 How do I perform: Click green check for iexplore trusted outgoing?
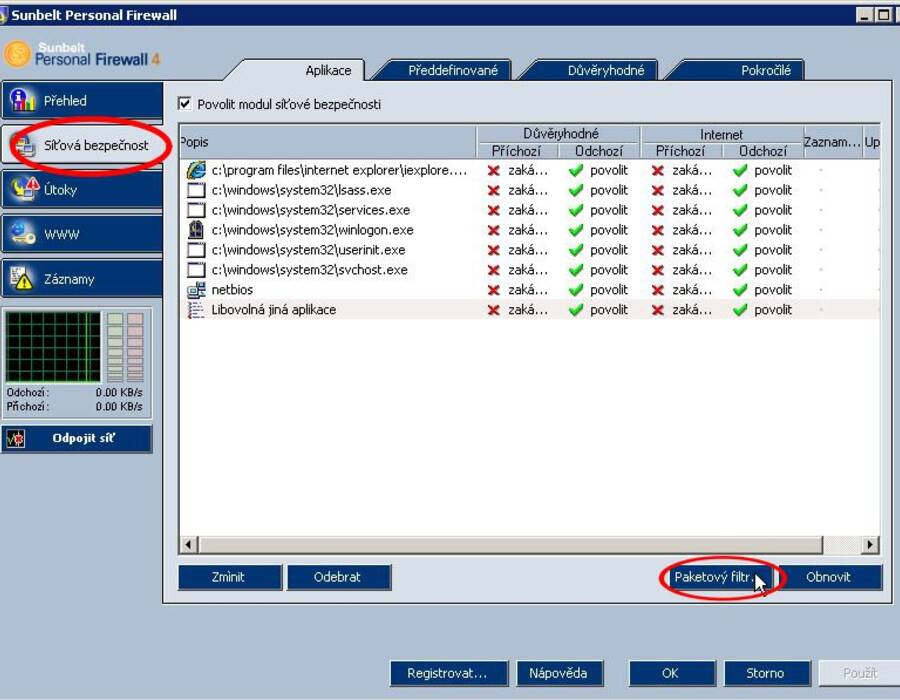[575, 170]
